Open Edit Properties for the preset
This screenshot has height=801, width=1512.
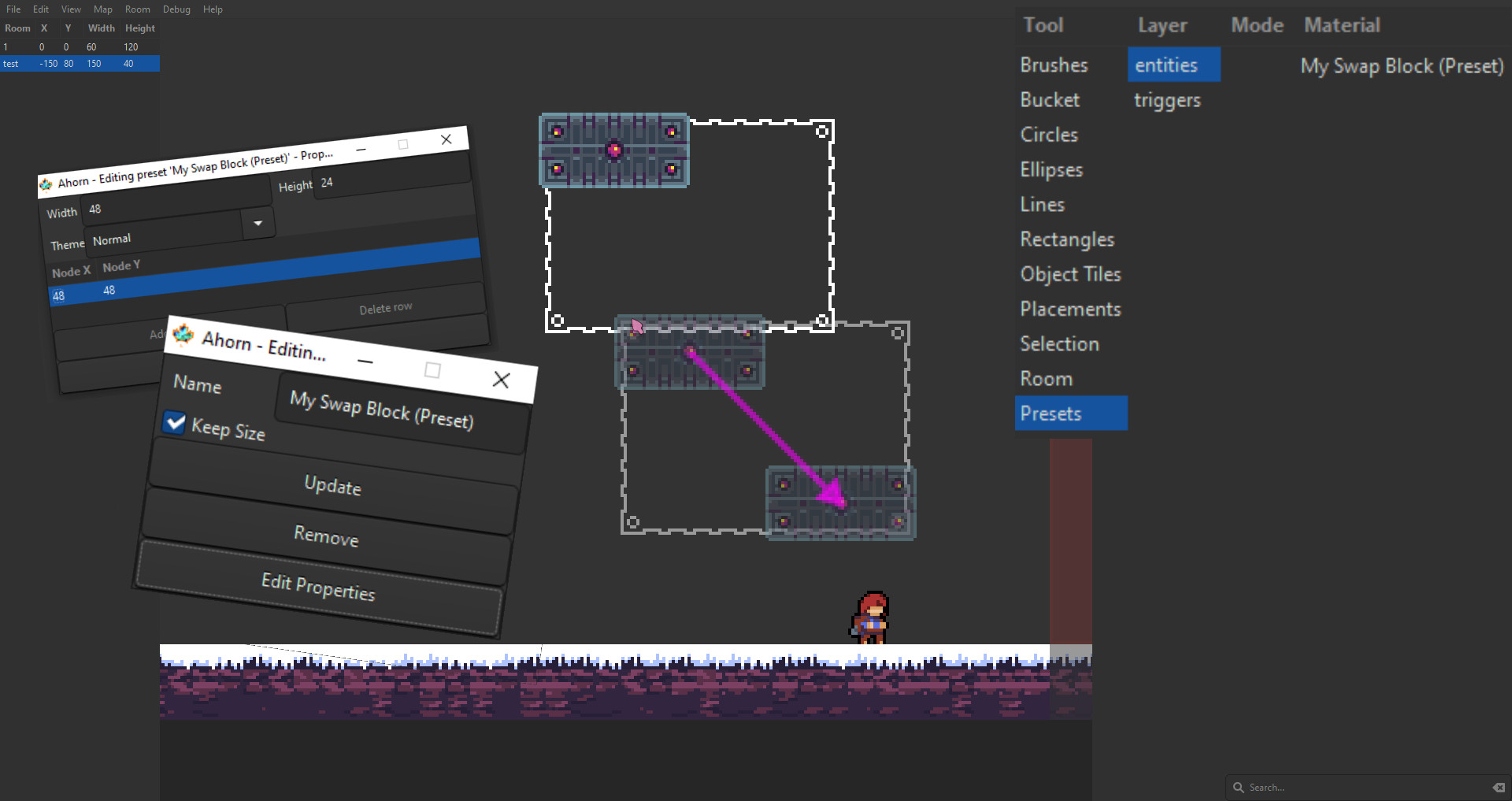tap(318, 591)
